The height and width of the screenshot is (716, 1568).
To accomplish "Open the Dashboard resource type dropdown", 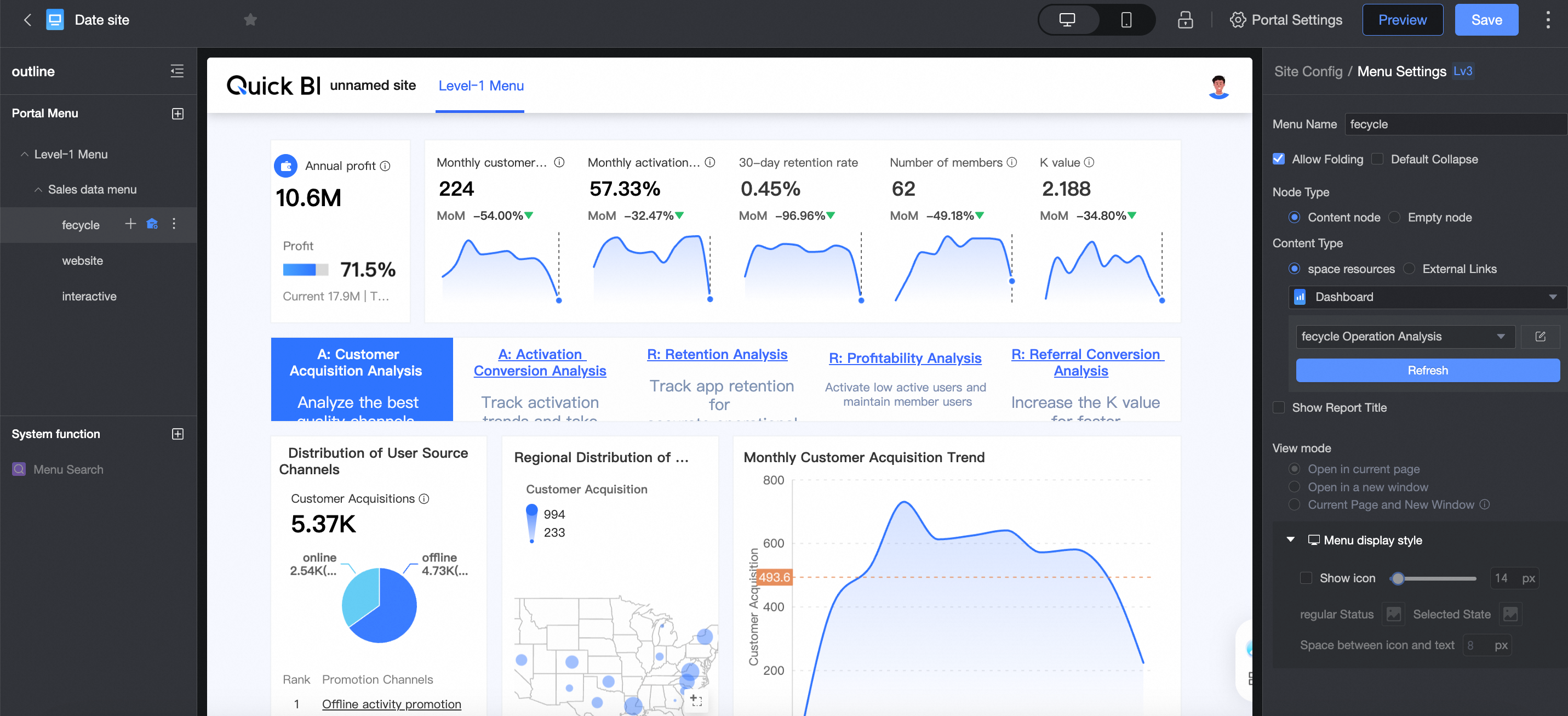I will point(1424,297).
